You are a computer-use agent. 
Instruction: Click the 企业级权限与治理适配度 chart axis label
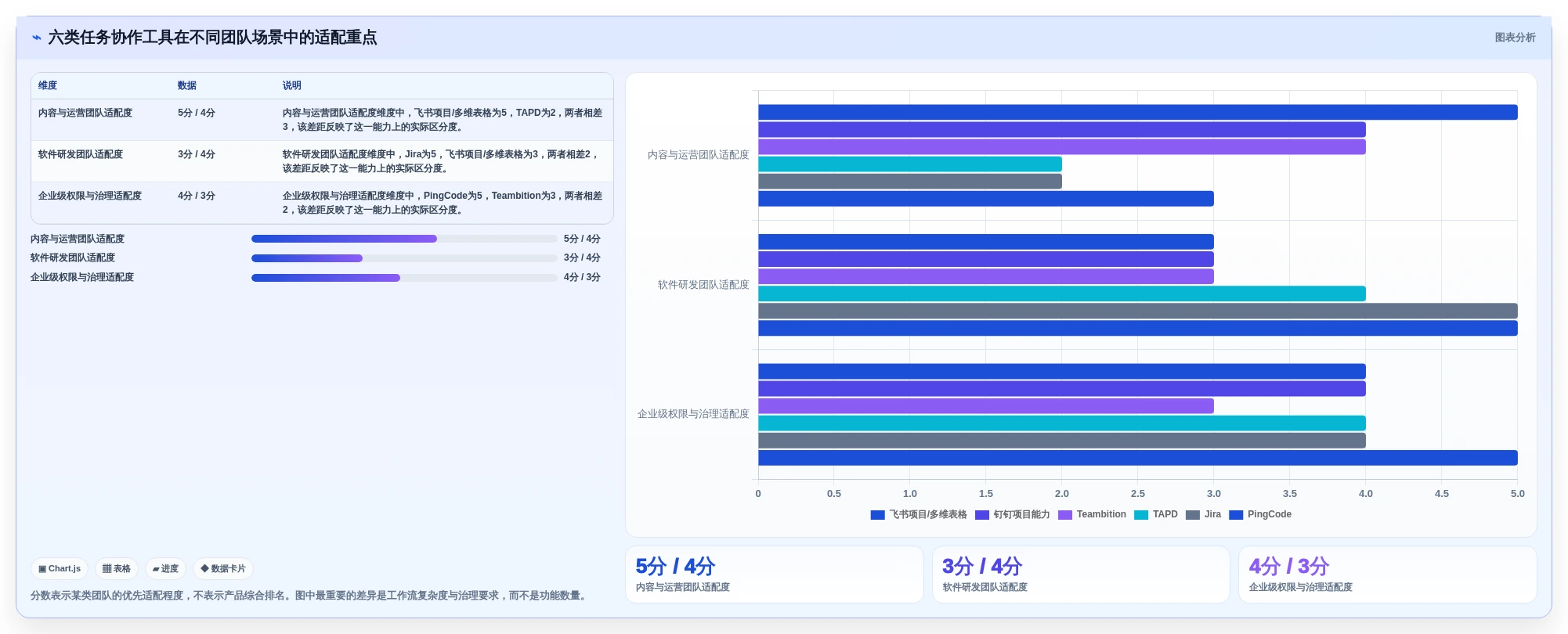[x=693, y=414]
